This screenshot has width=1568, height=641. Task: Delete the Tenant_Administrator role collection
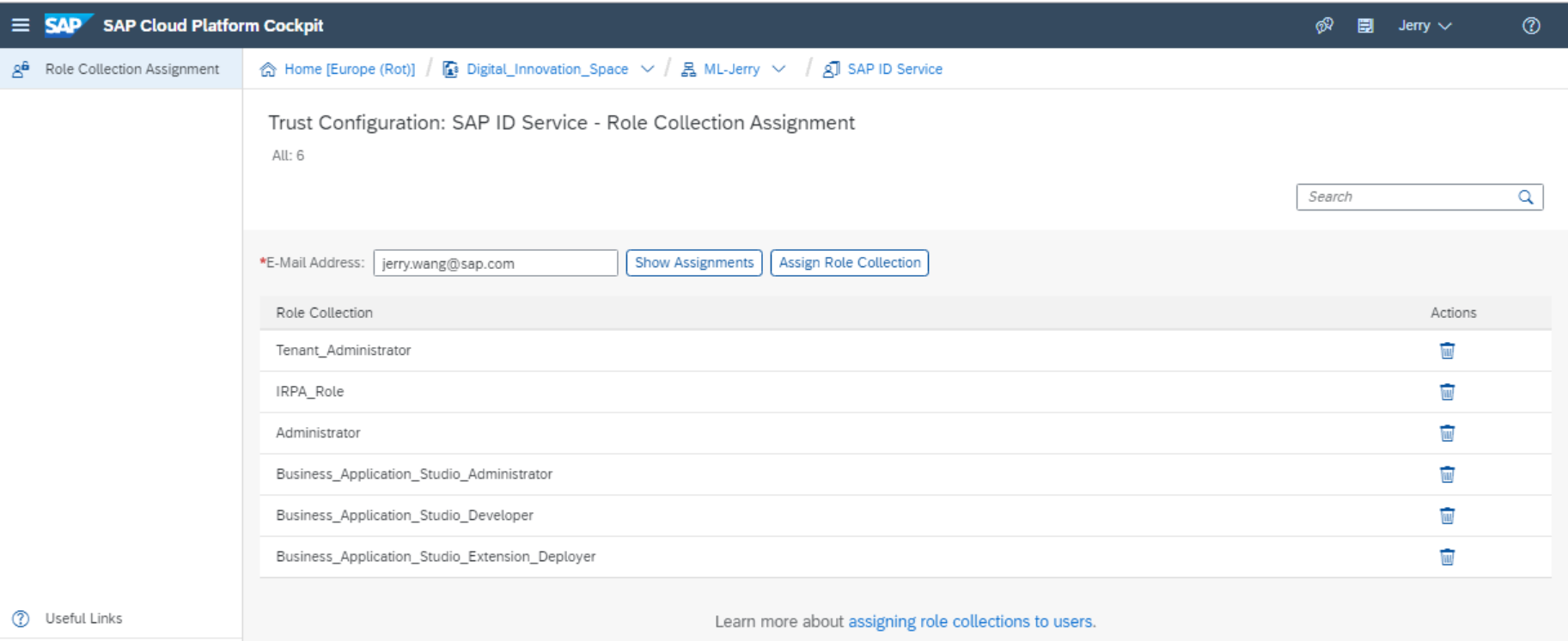[1447, 351]
